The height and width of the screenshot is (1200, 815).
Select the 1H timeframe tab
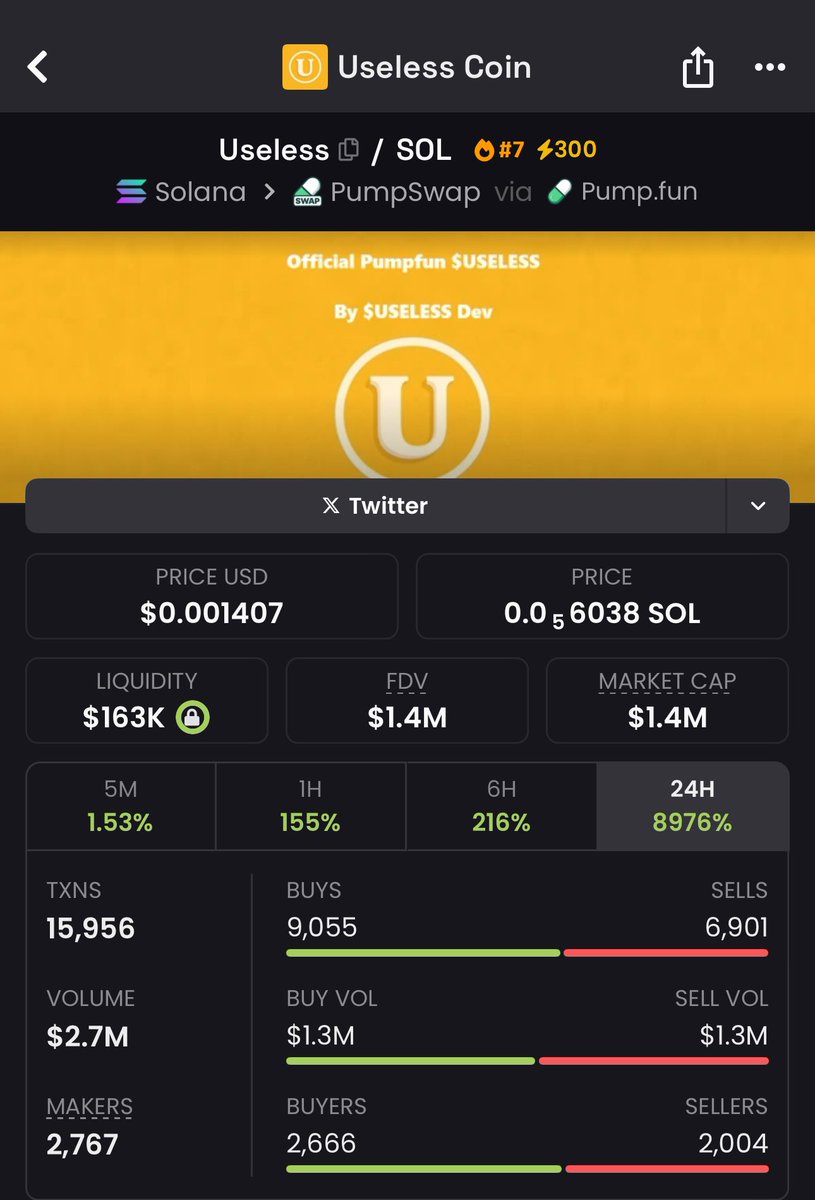coord(310,806)
